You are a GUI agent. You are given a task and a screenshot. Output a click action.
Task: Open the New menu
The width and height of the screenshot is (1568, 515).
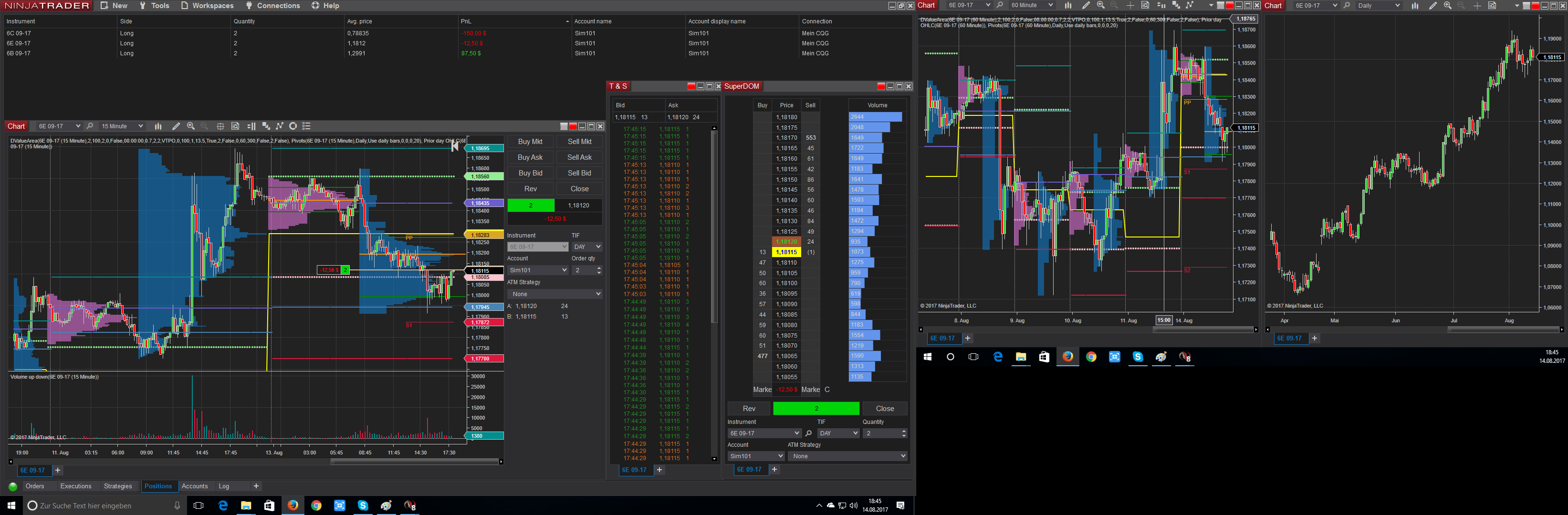pyautogui.click(x=114, y=5)
